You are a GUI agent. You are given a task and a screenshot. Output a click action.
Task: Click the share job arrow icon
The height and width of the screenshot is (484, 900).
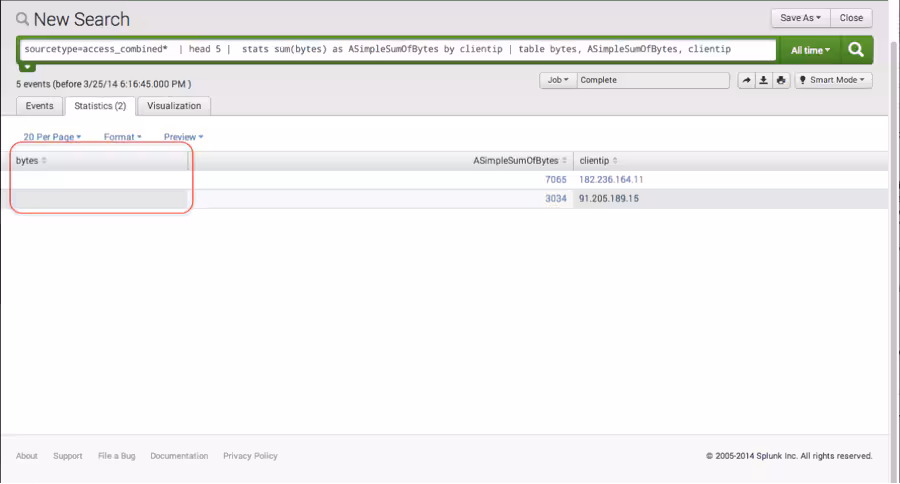(x=746, y=80)
